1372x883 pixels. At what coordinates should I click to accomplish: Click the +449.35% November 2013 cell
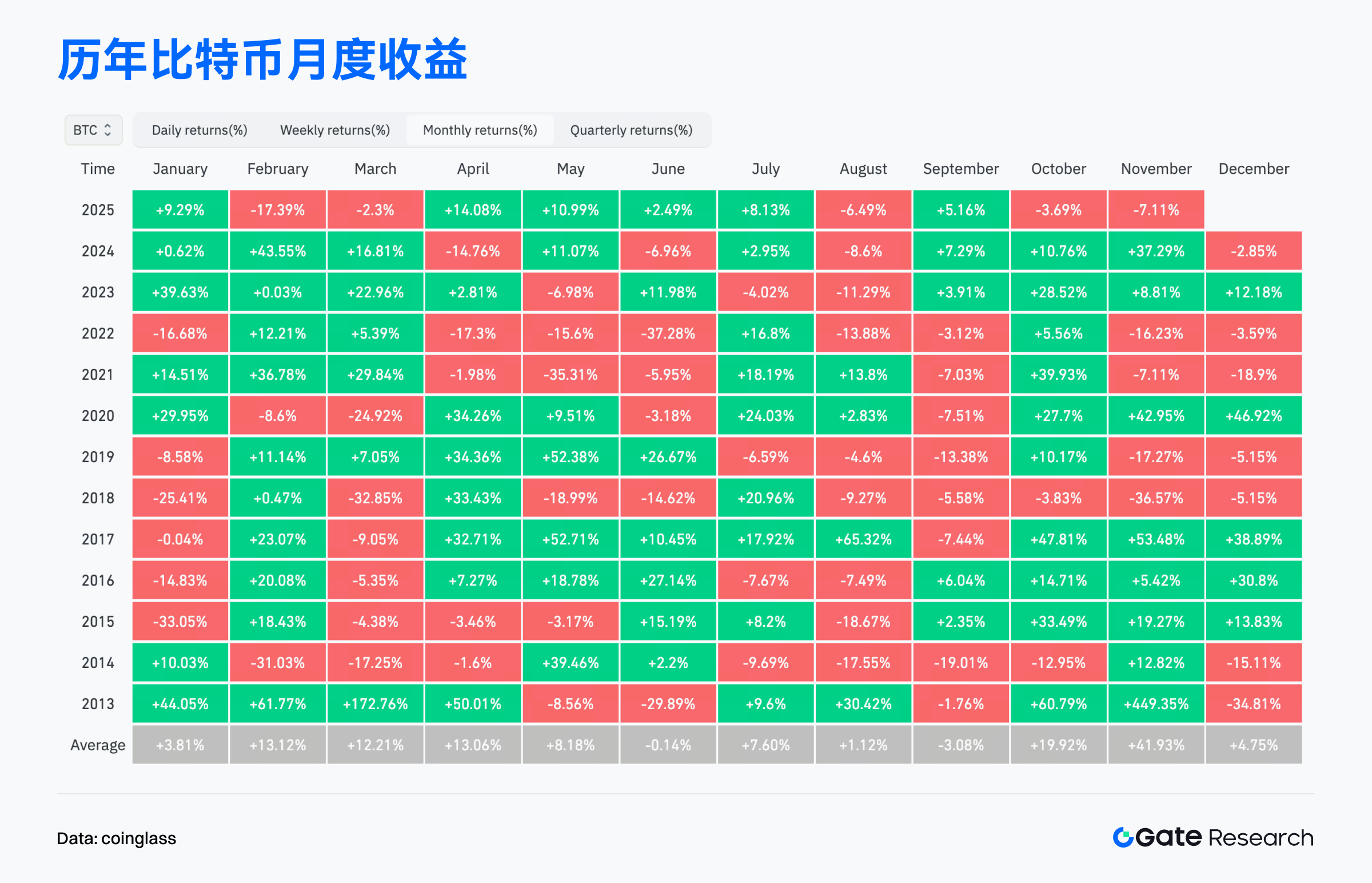(x=1156, y=703)
